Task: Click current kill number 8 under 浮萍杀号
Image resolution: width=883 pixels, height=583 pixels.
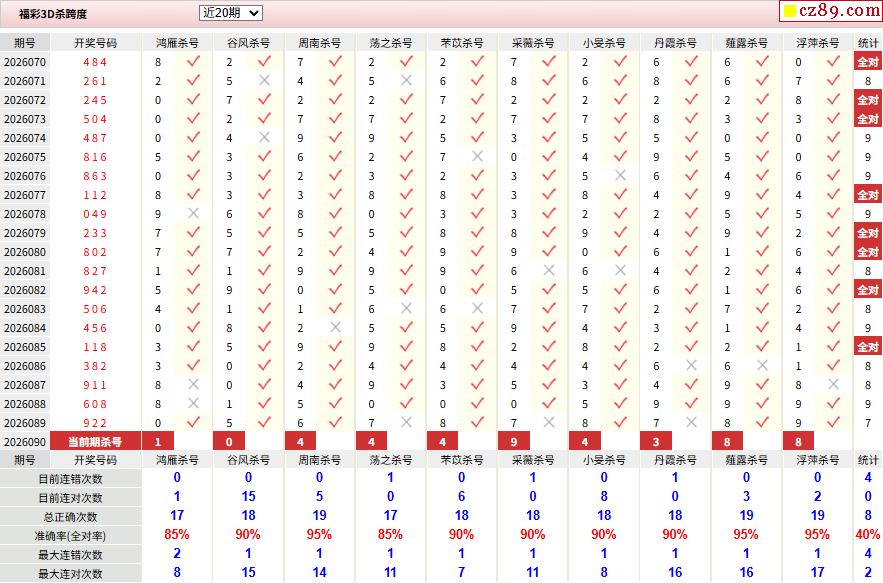Action: click(799, 442)
